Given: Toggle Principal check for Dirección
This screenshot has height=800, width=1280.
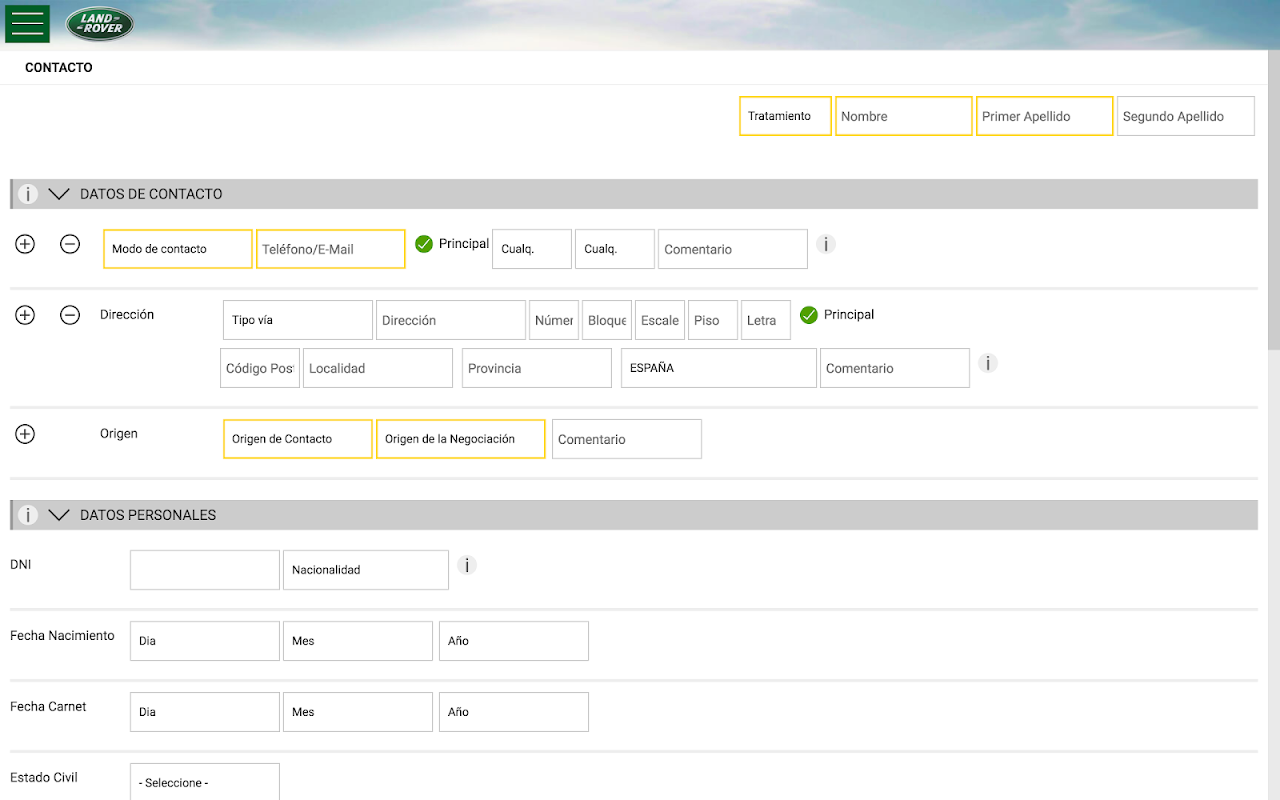Looking at the screenshot, I should coord(809,315).
